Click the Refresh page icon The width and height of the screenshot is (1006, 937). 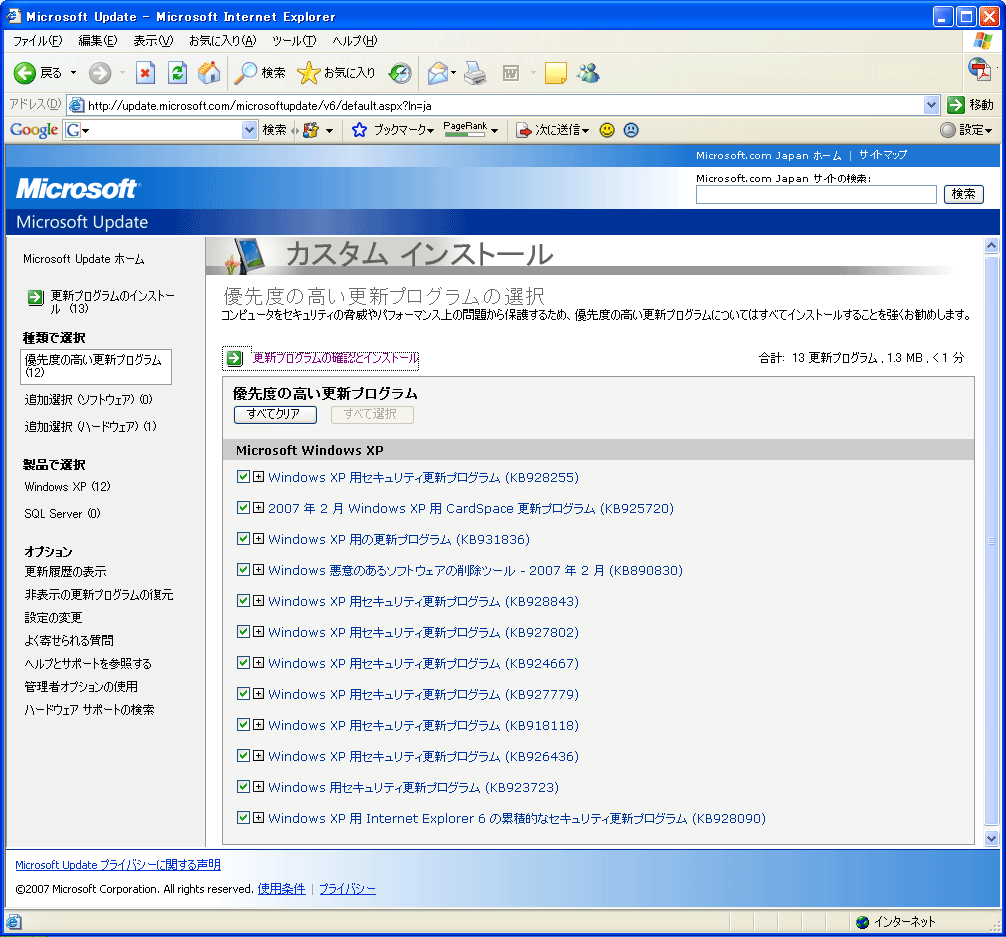click(x=177, y=73)
